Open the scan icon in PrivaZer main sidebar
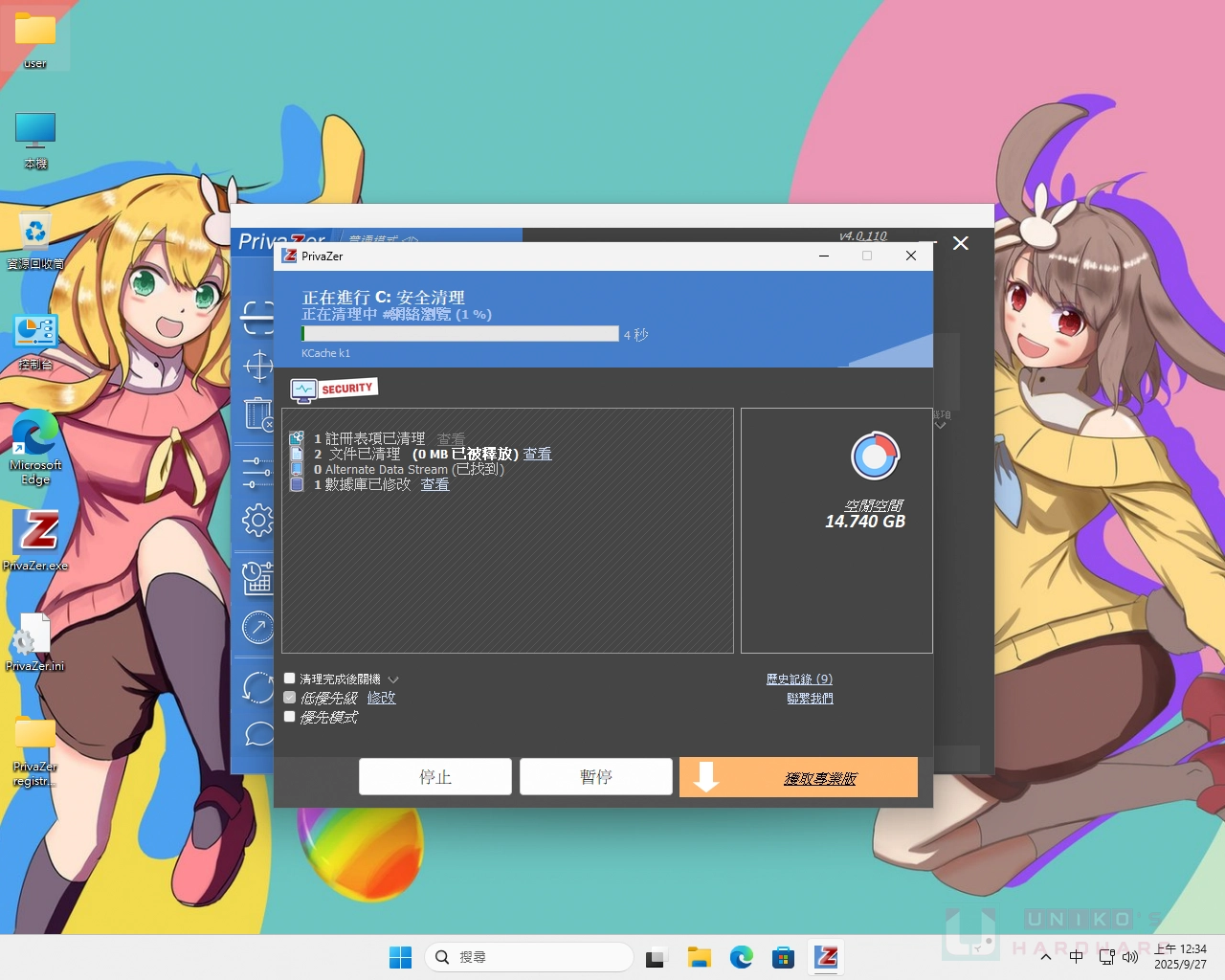 [x=257, y=317]
